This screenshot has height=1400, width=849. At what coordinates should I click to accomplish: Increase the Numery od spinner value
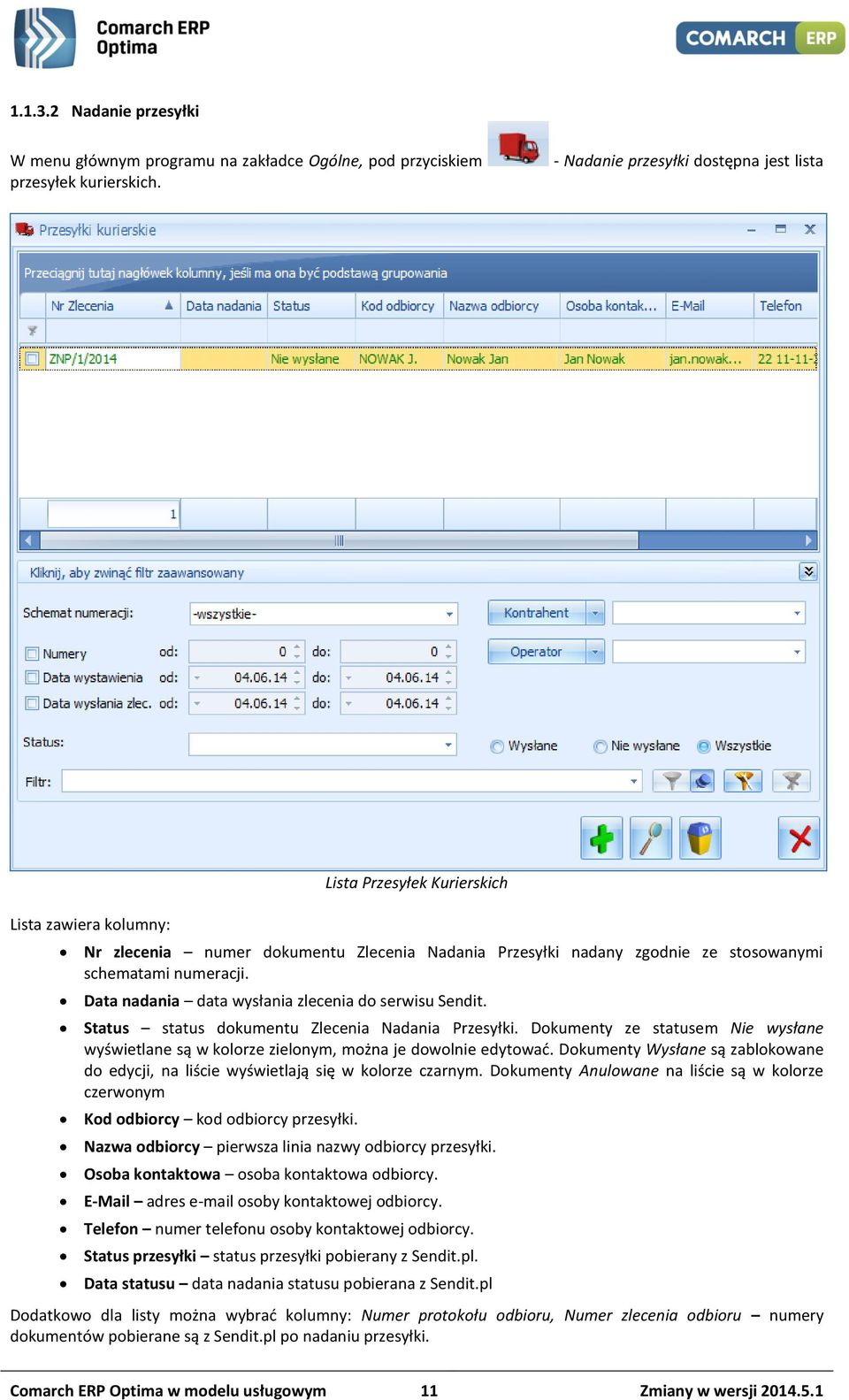coord(297,646)
